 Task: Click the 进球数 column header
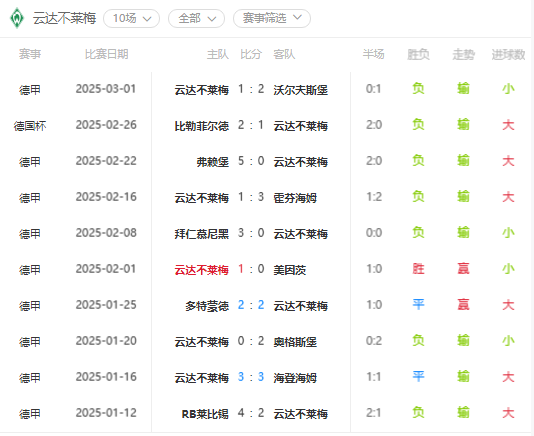pos(508,54)
